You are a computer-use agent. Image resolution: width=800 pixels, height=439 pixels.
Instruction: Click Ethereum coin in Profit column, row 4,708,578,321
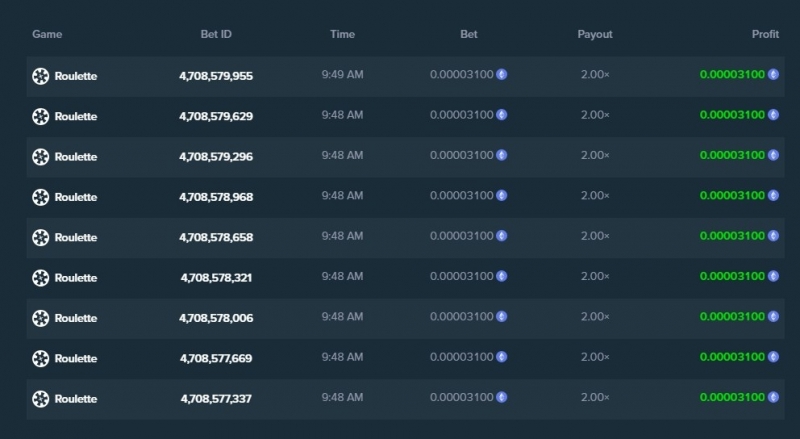click(773, 276)
